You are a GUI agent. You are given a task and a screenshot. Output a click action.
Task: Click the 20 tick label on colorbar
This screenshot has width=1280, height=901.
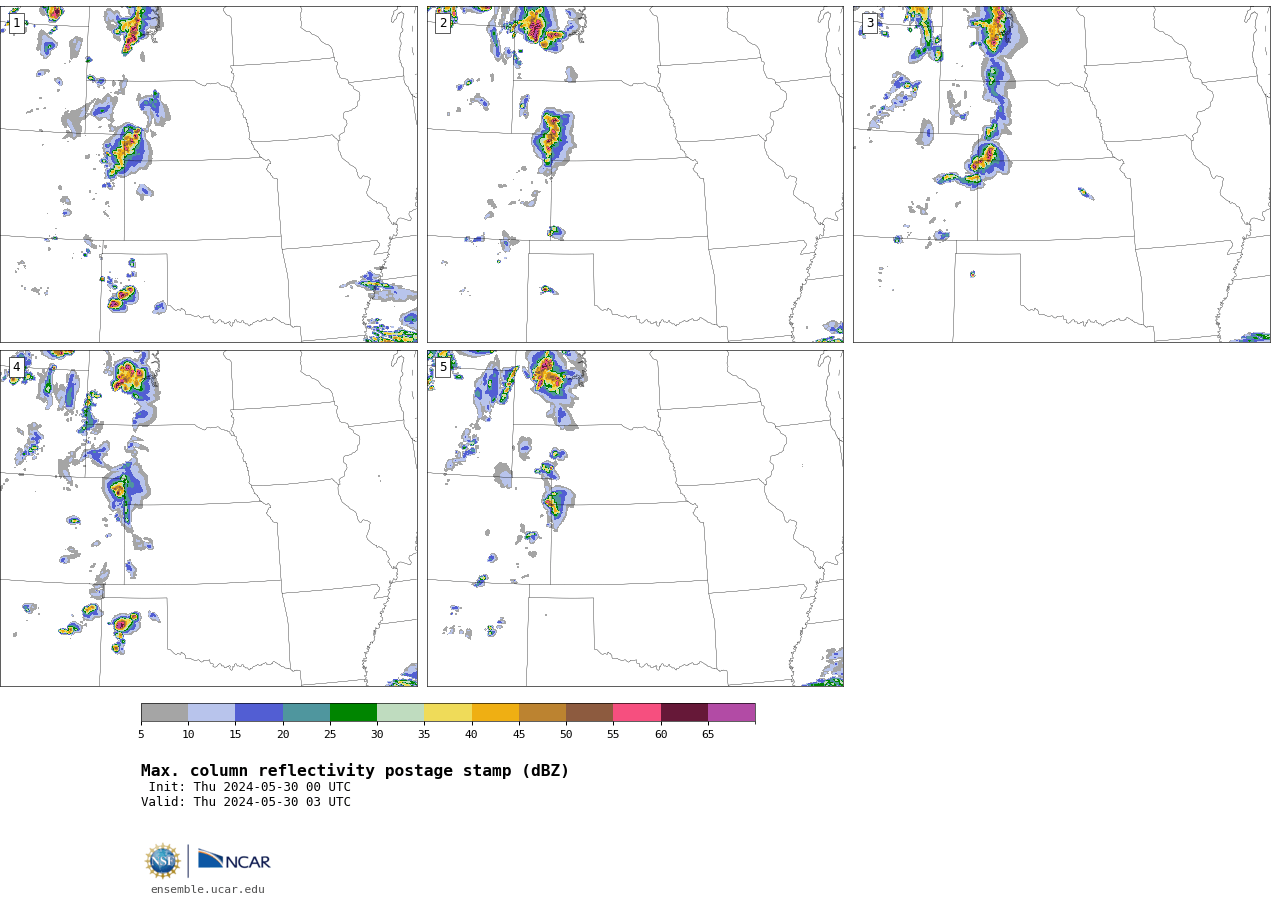coord(283,735)
